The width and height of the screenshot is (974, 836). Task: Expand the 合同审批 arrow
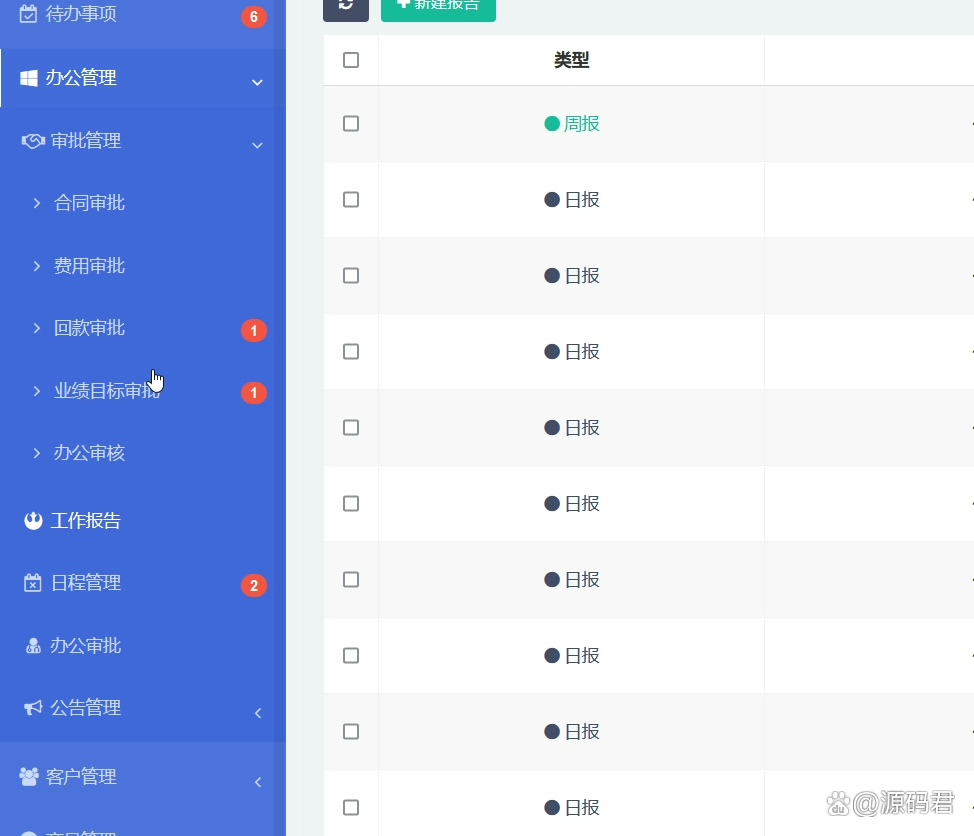pos(37,203)
